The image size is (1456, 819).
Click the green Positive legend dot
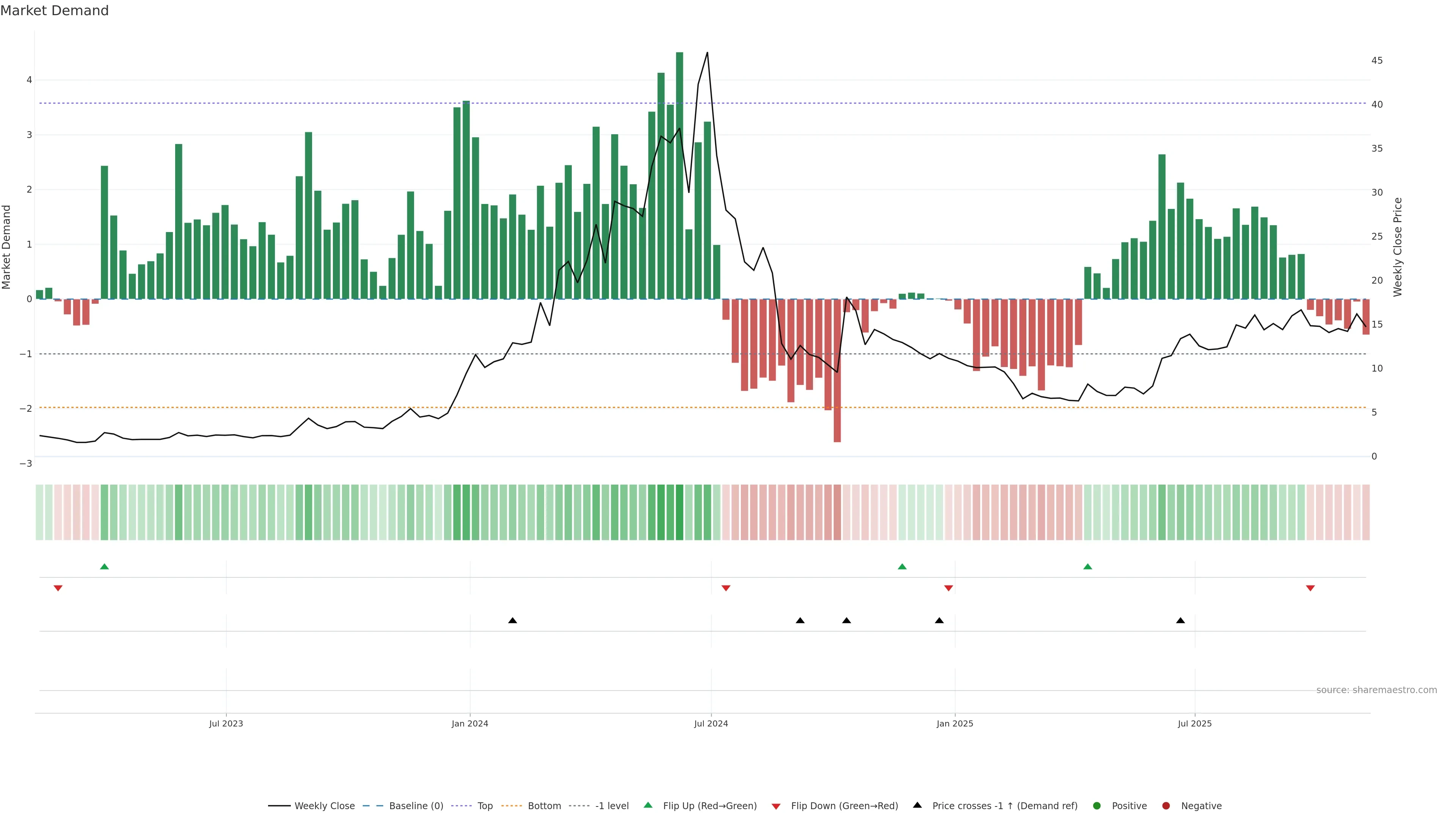[1097, 806]
